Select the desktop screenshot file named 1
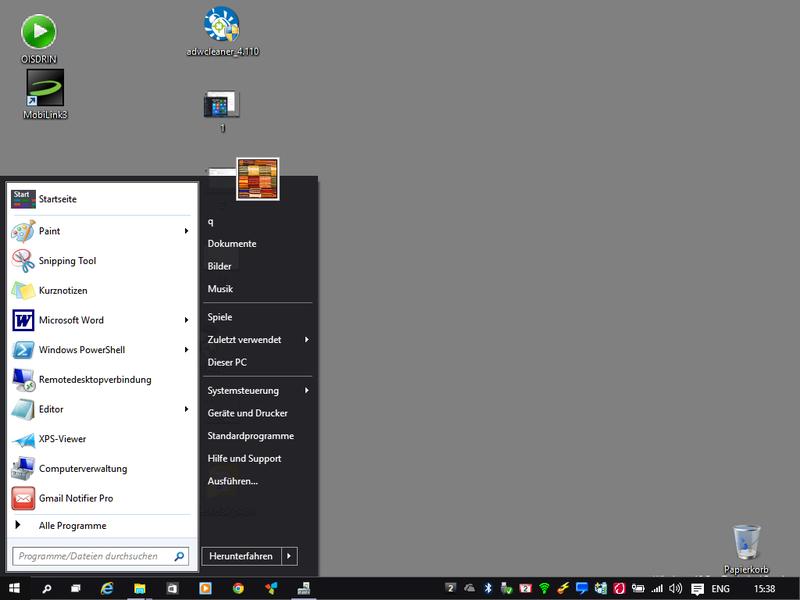This screenshot has width=800, height=600. 222,111
